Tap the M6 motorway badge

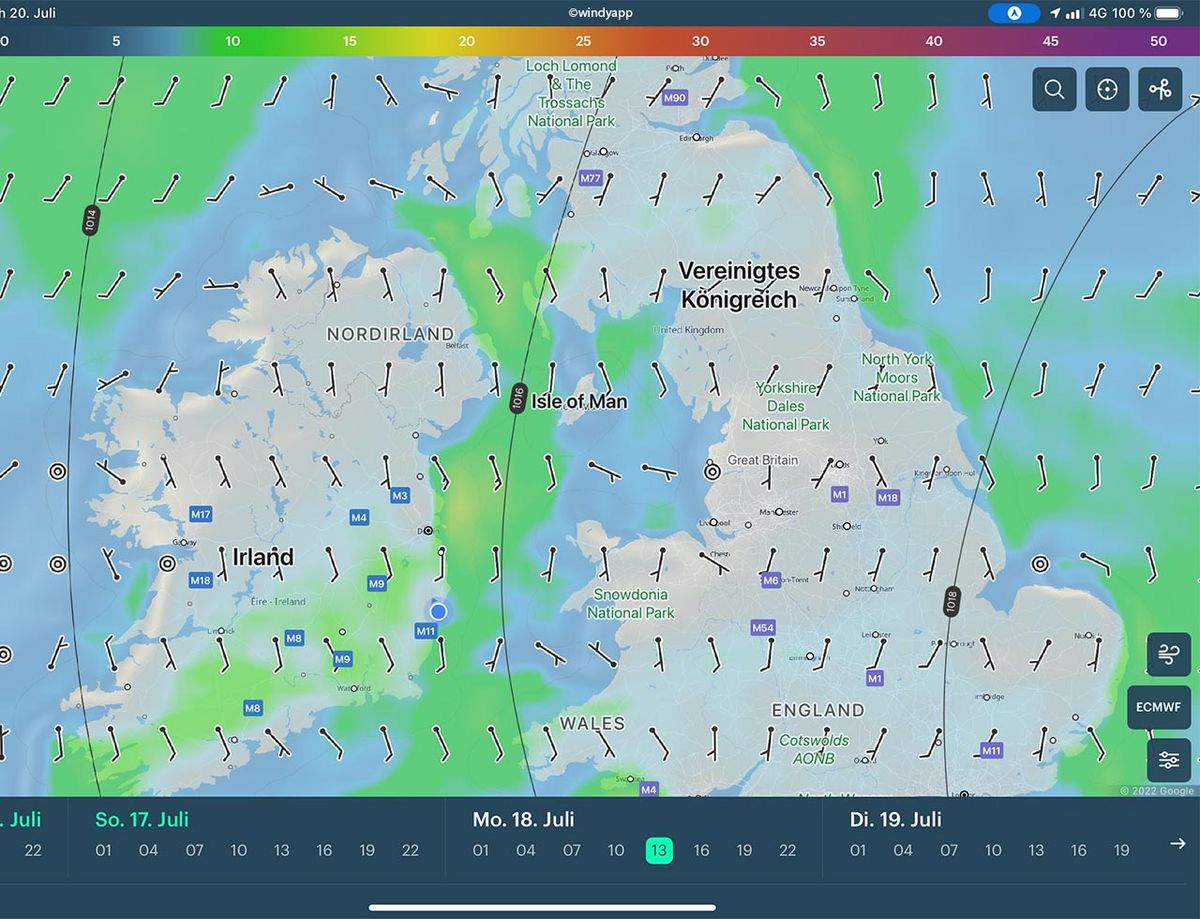point(770,580)
